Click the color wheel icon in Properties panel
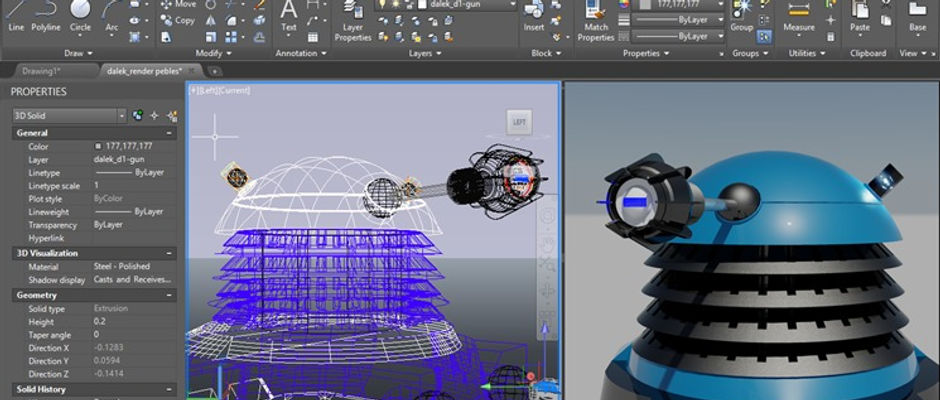The image size is (940, 400). click(x=624, y=4)
